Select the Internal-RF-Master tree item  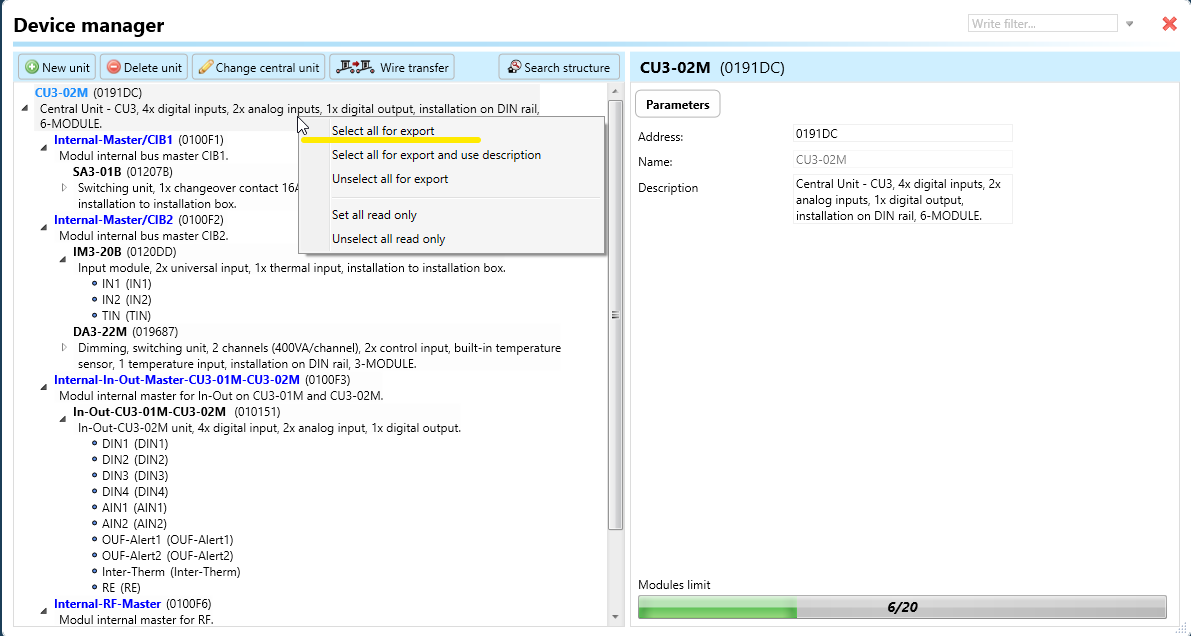pyautogui.click(x=107, y=604)
